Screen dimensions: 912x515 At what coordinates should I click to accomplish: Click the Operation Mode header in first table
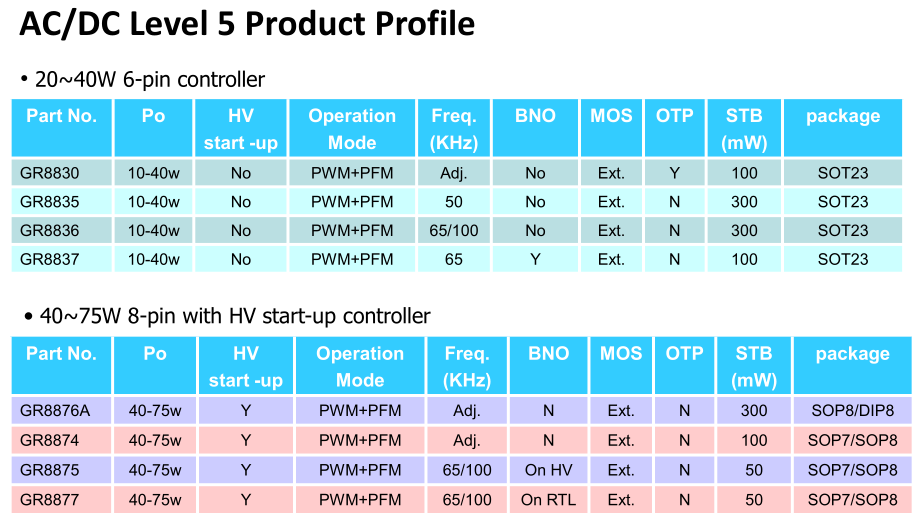352,128
